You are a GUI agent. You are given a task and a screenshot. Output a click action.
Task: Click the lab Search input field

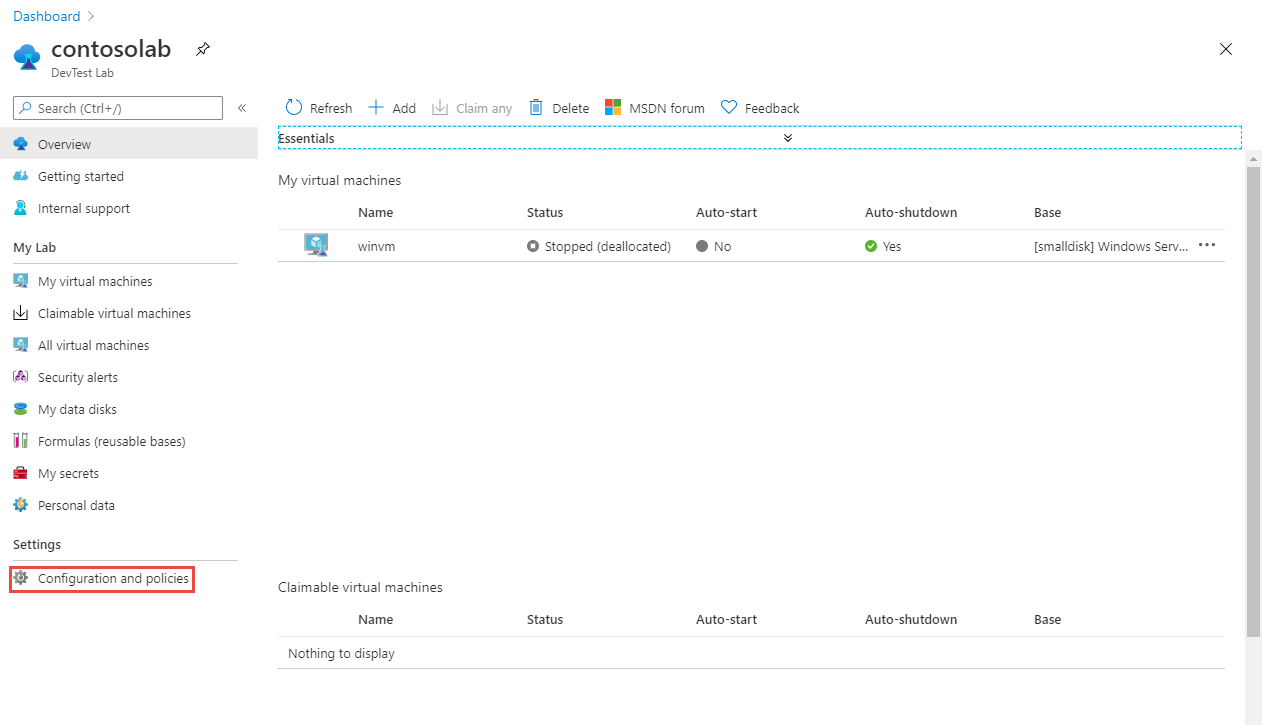click(x=115, y=107)
